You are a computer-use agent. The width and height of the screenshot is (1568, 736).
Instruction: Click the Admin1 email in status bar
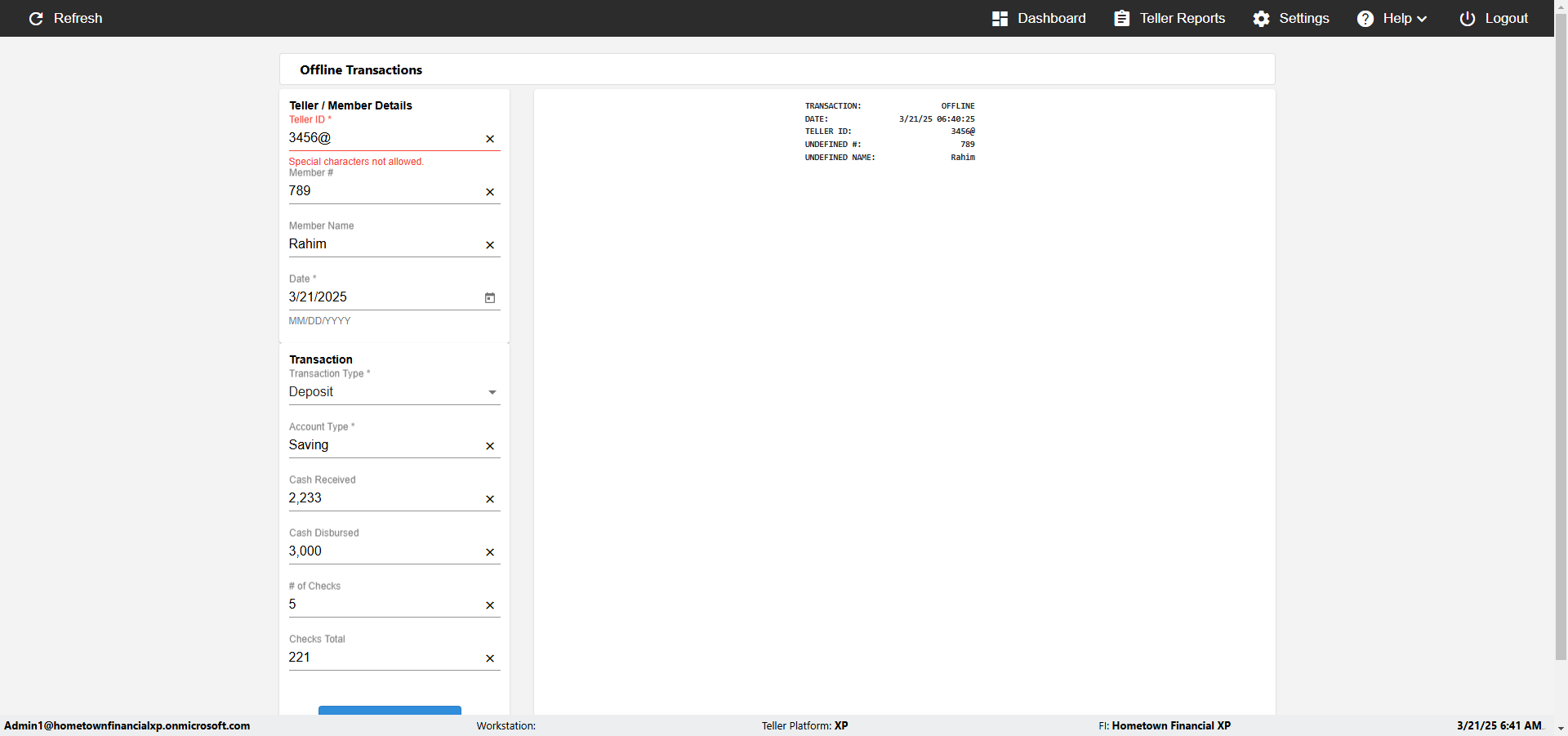[127, 725]
